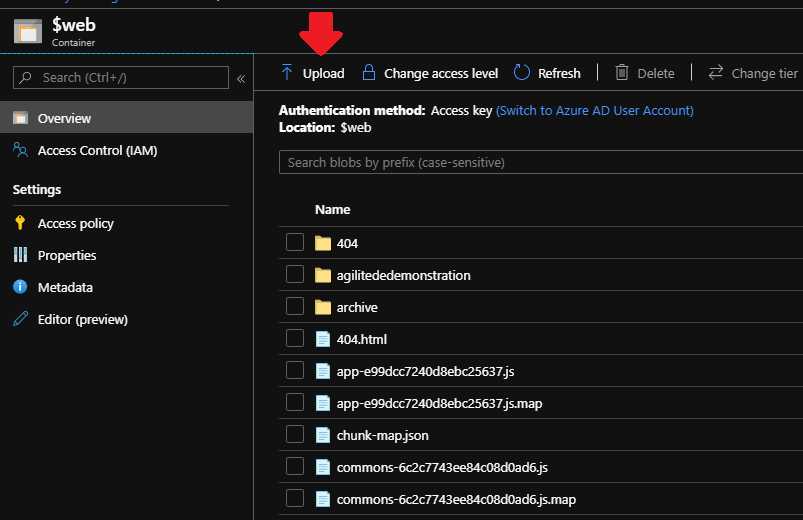Open the Overview menu item

(64, 118)
